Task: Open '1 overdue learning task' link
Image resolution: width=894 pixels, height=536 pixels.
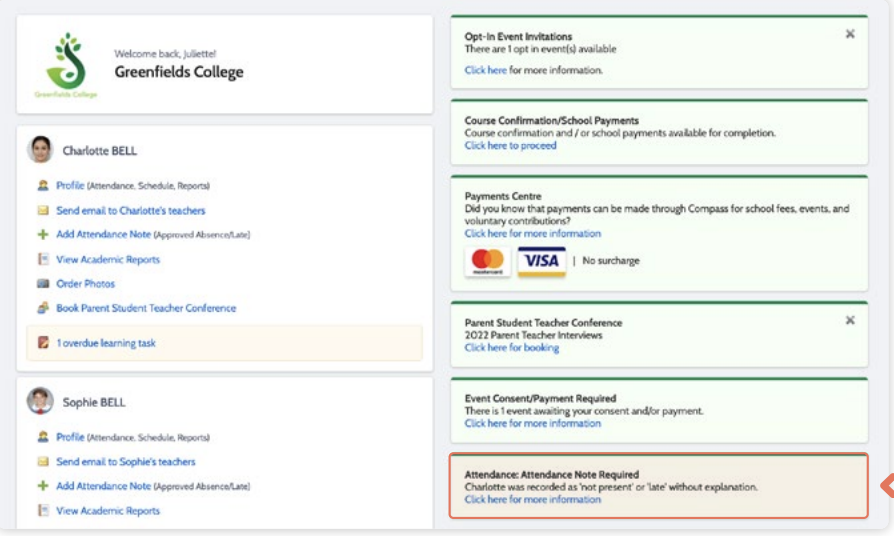Action: coord(106,343)
